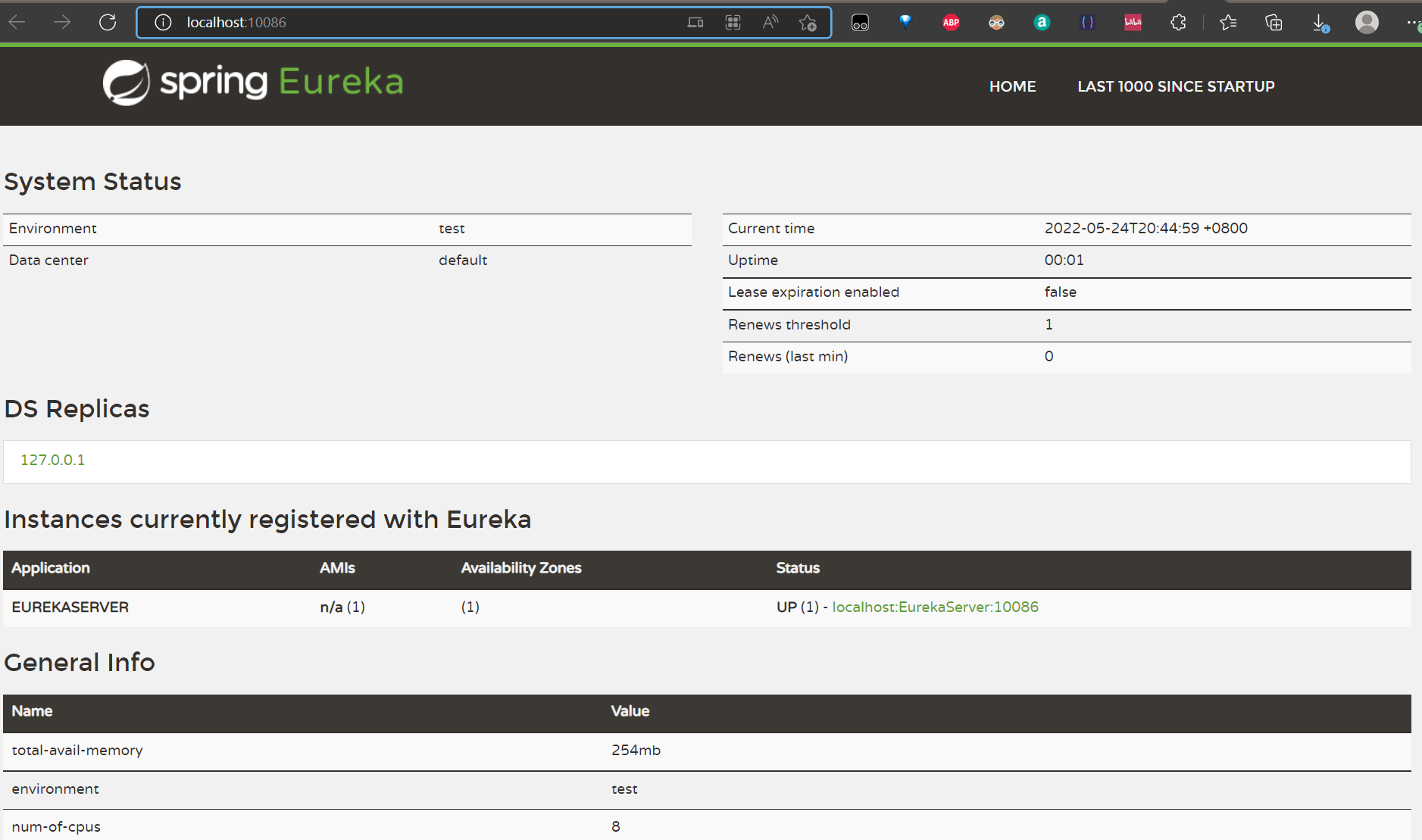
Task: Click the Instances currently registered with Eureka heading
Action: [268, 520]
